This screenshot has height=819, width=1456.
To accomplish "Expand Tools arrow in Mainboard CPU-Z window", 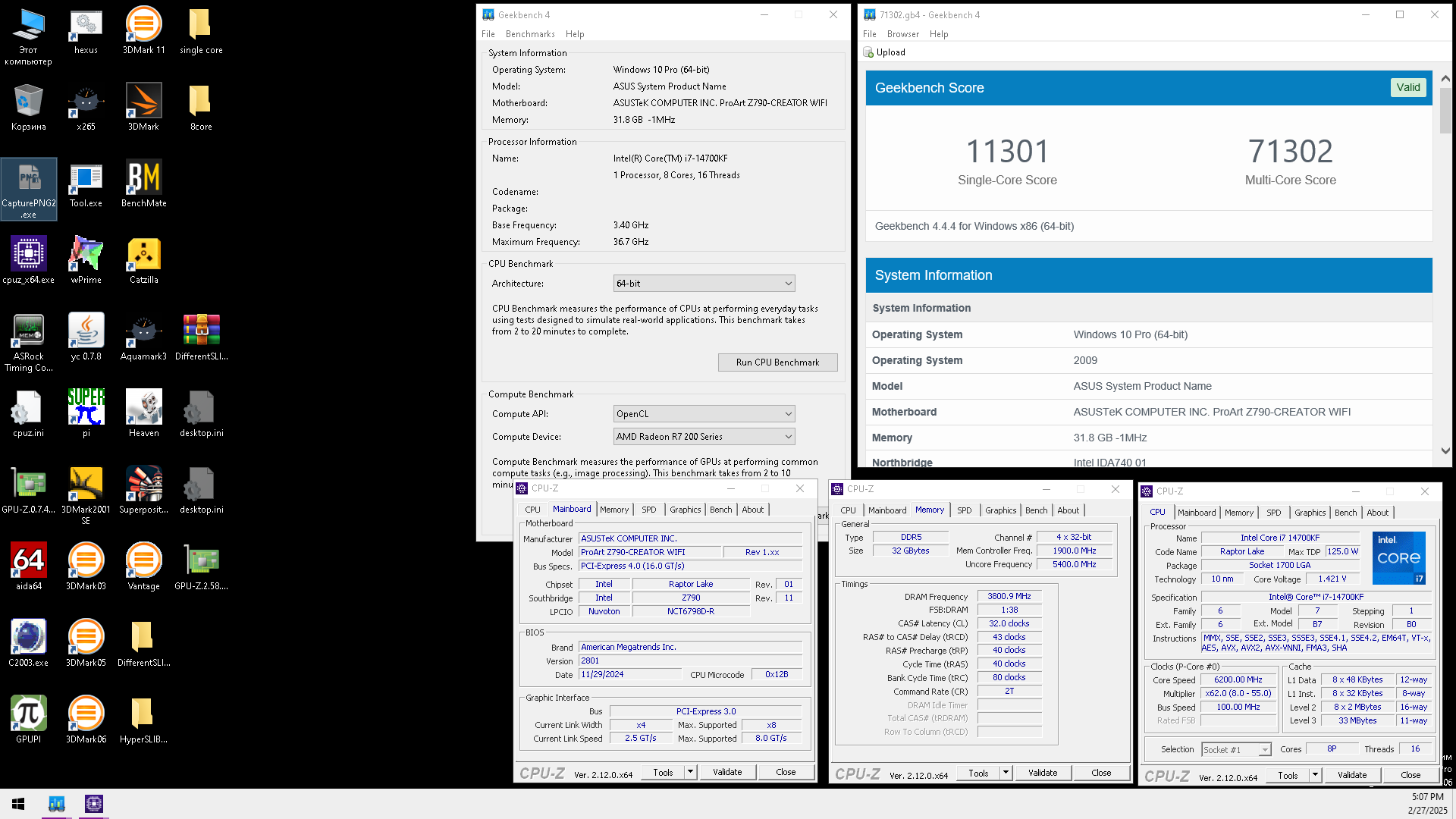I will coord(690,772).
